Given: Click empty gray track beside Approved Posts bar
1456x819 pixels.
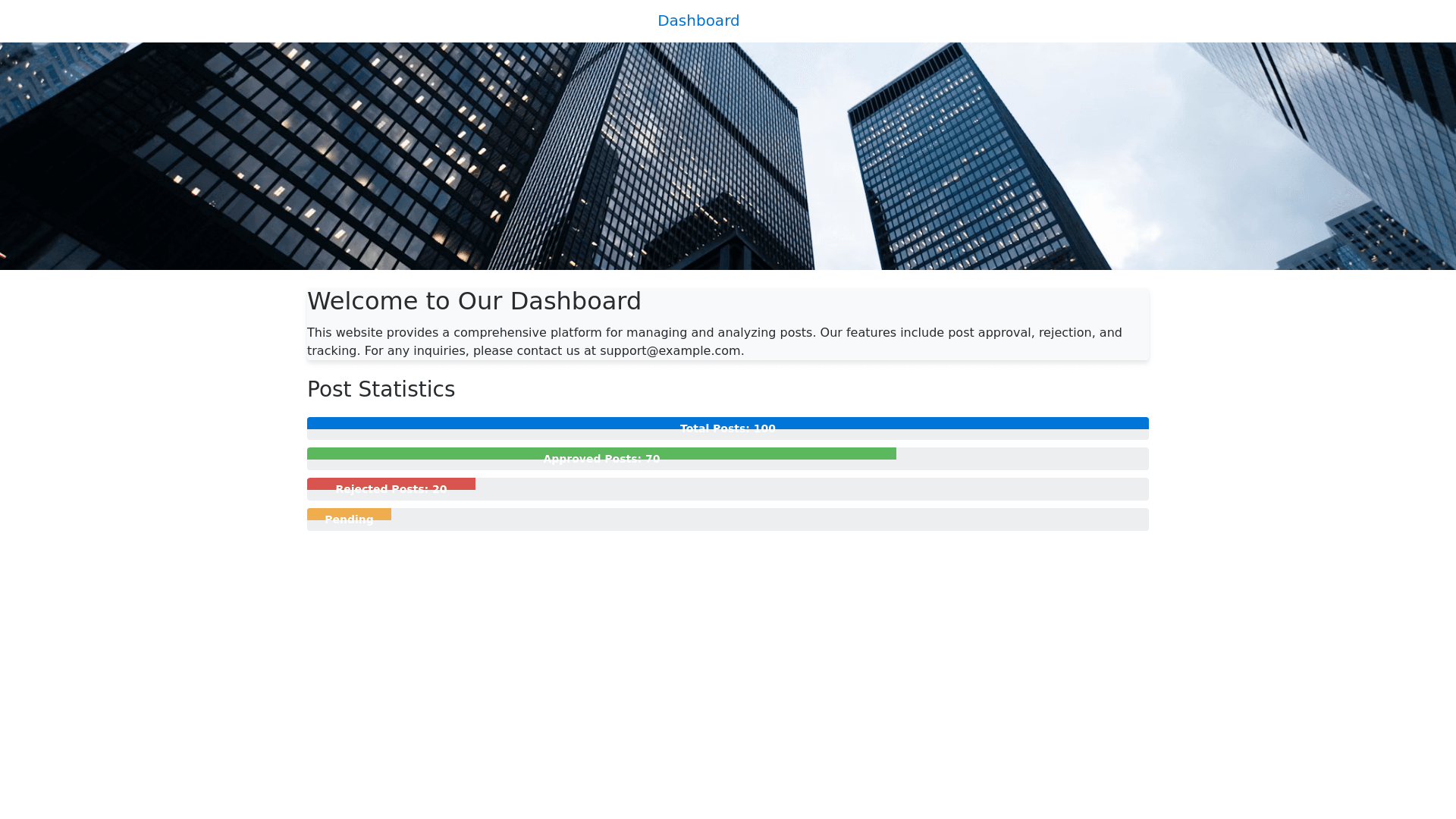Looking at the screenshot, I should [x=1022, y=459].
